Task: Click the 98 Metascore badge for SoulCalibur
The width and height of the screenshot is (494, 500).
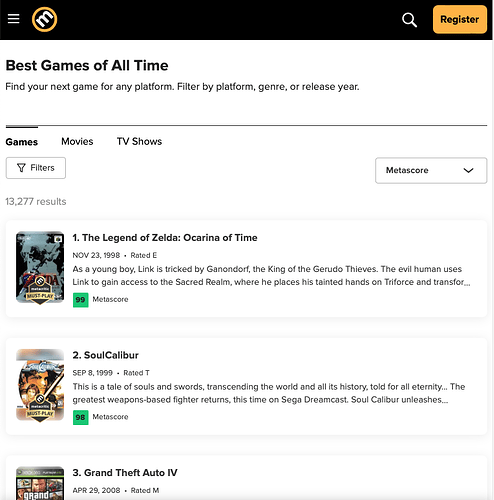Action: (x=81, y=417)
